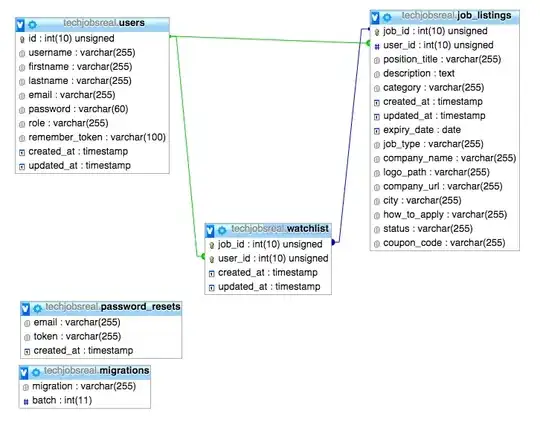Open the gear options on migrations table
This screenshot has width=540, height=425.
36,372
